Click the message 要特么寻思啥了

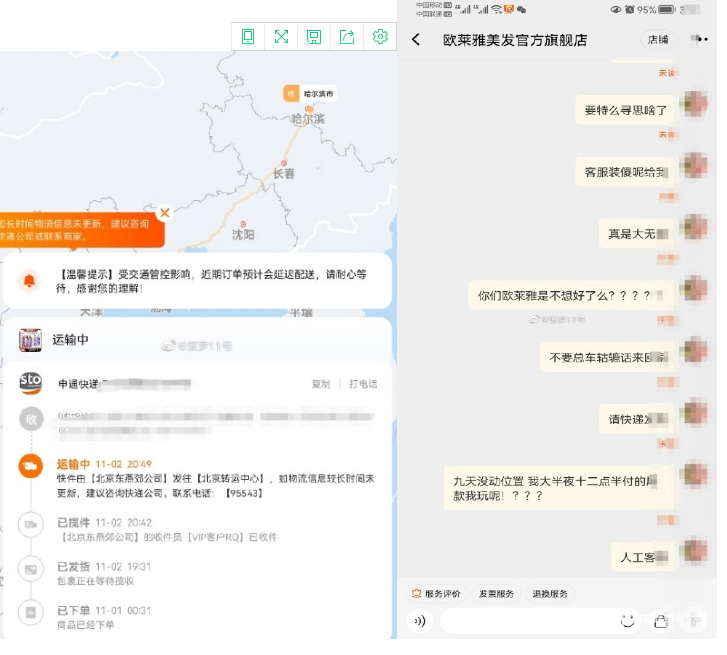(x=625, y=110)
